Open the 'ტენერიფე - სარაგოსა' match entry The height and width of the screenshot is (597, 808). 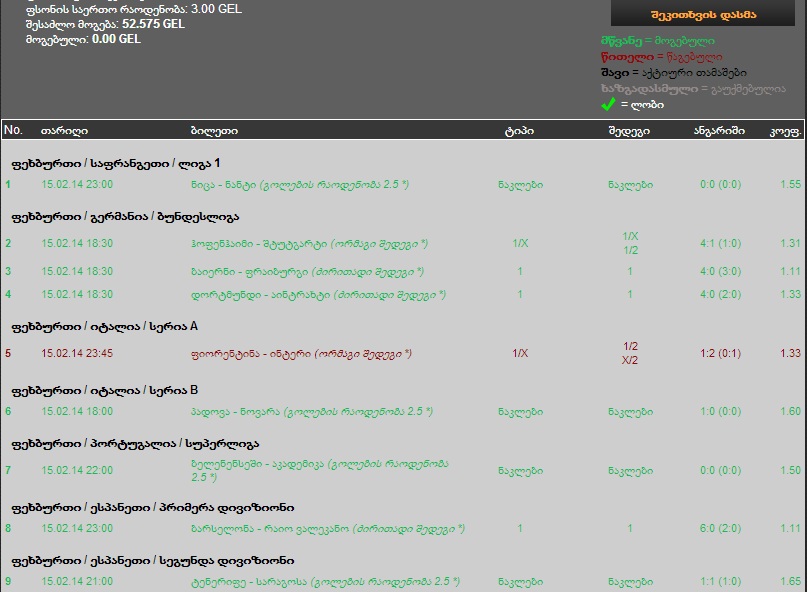(x=325, y=582)
